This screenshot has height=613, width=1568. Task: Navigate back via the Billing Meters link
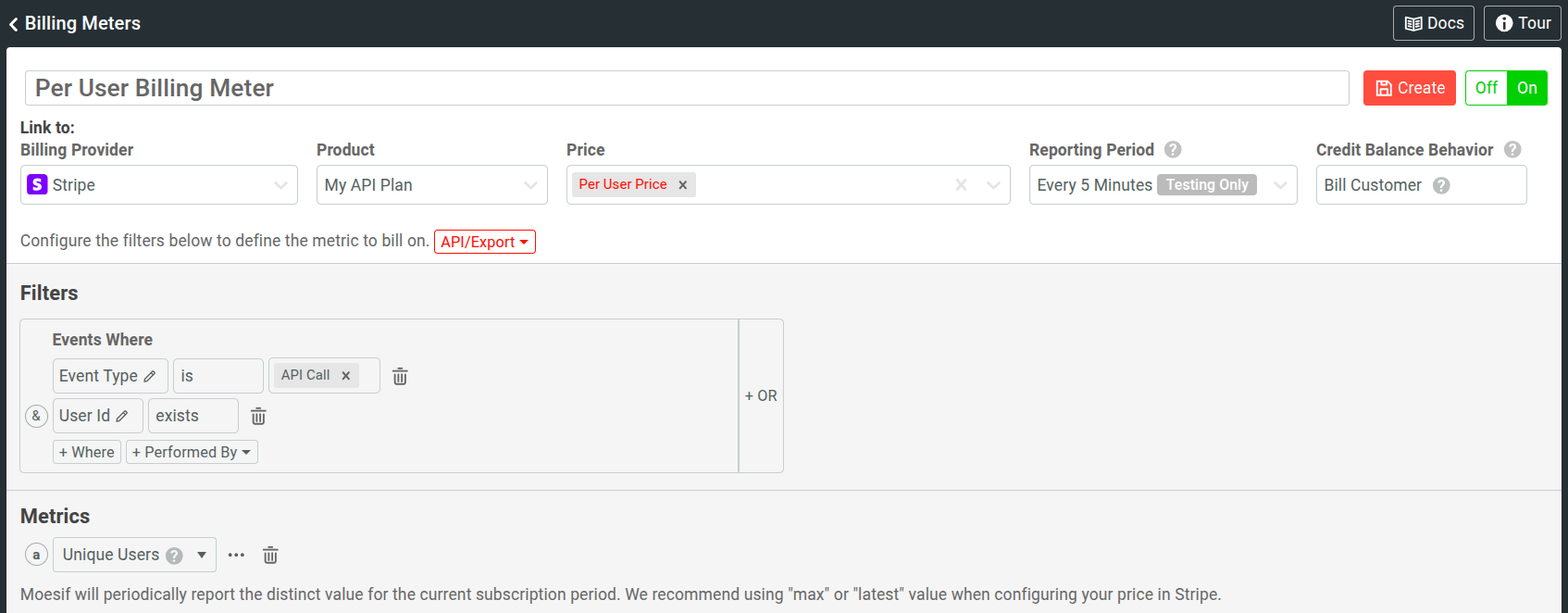[x=74, y=22]
